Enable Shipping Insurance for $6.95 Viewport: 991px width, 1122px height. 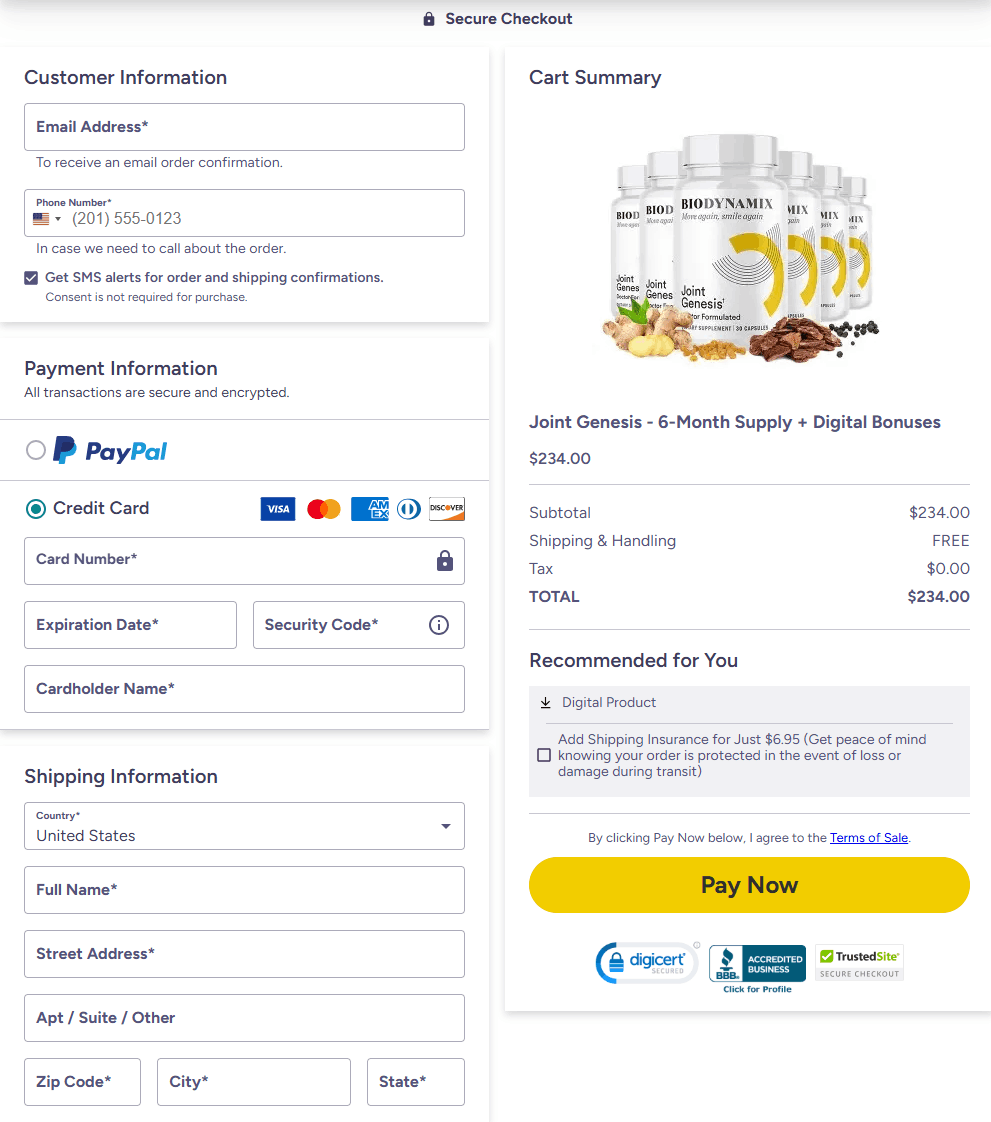coord(544,755)
